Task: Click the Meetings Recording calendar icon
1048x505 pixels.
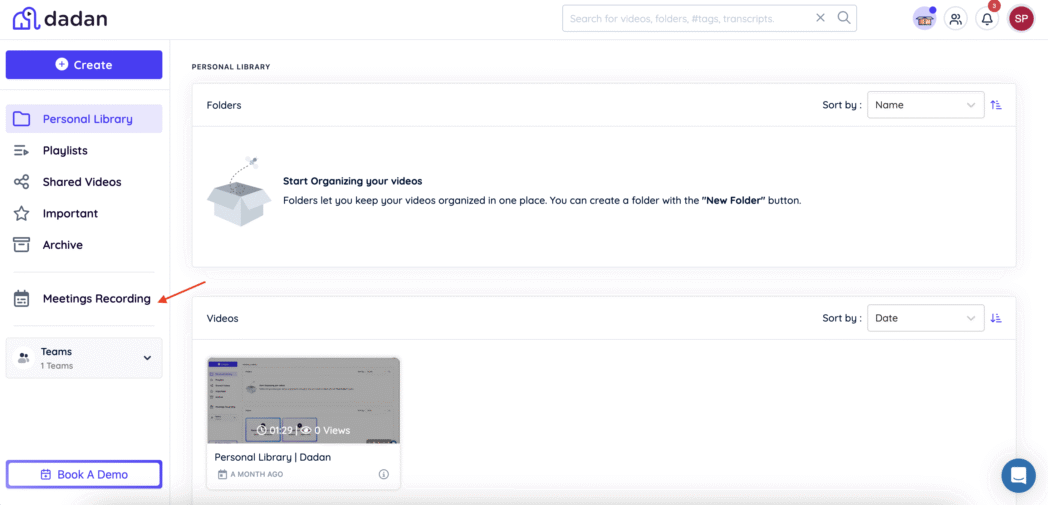Action: (x=22, y=299)
